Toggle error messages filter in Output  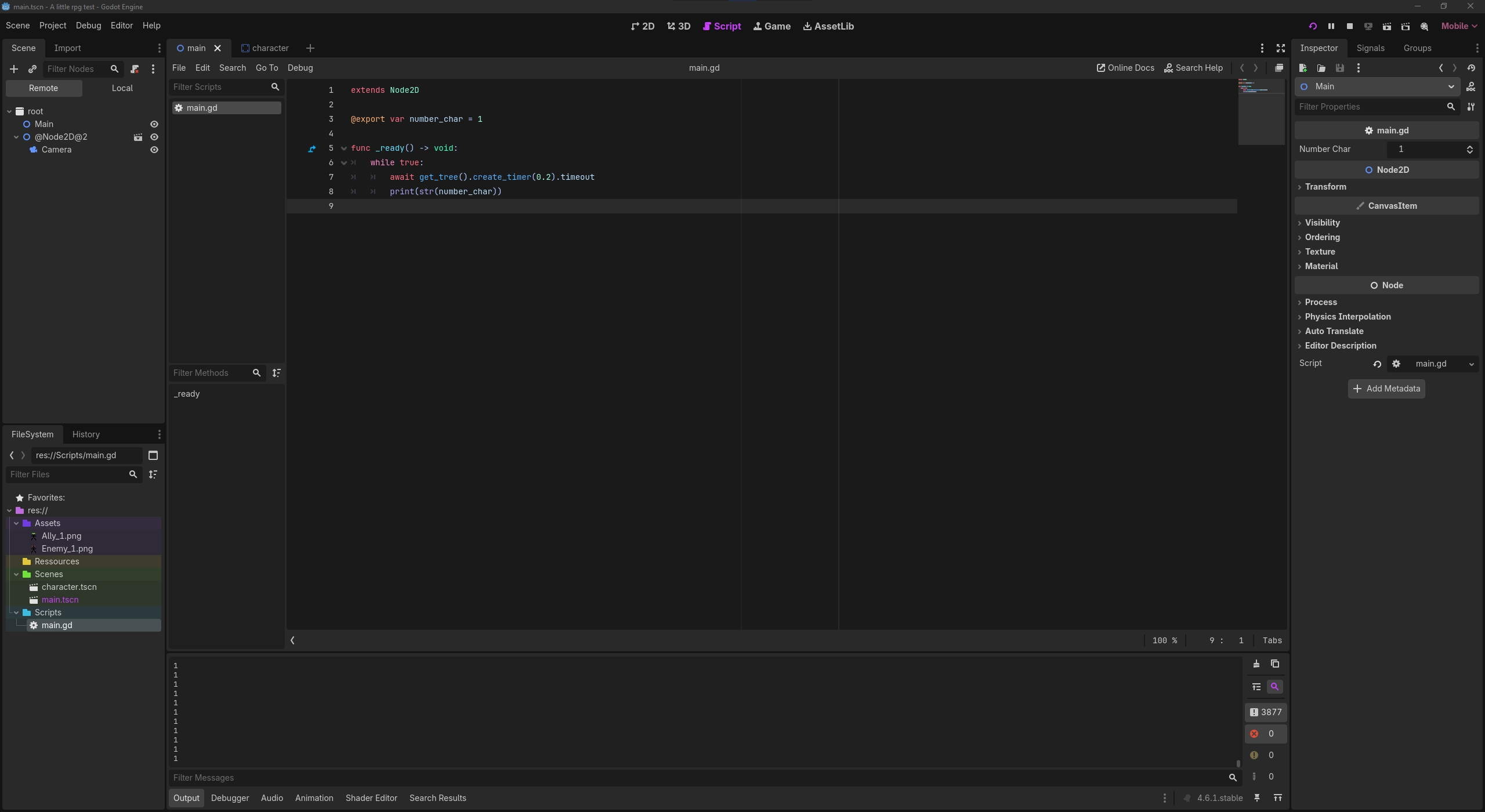click(x=1266, y=734)
